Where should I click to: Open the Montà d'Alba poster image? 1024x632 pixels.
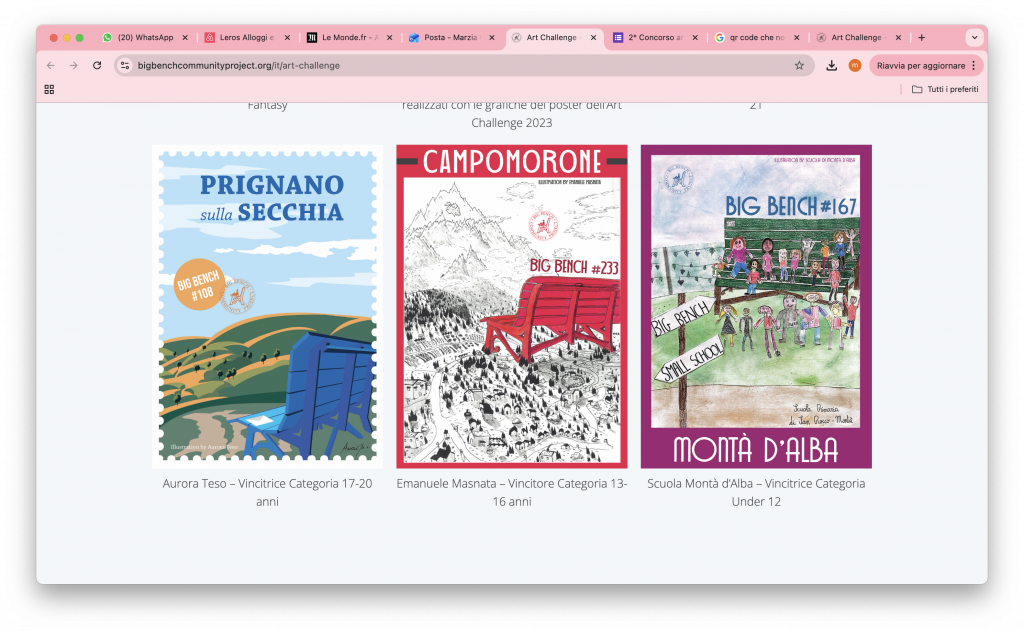(x=756, y=306)
